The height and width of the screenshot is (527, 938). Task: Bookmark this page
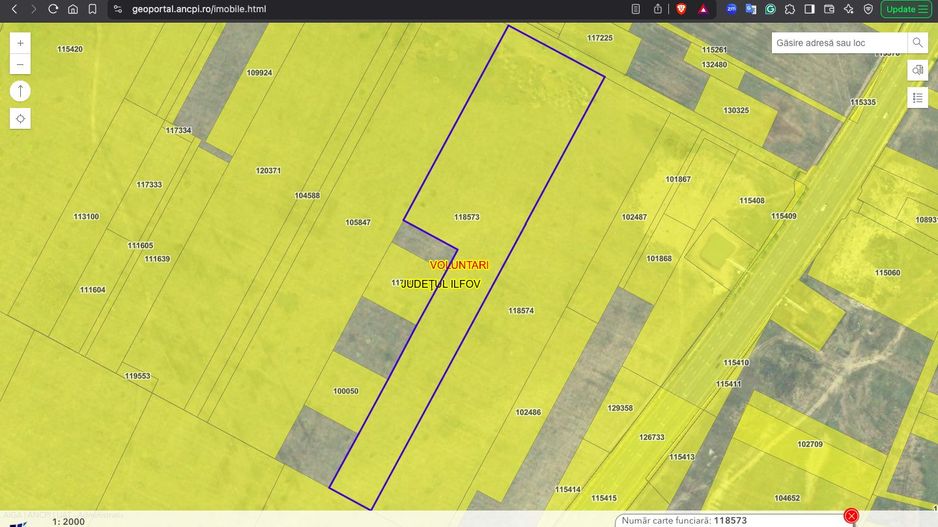(x=92, y=9)
